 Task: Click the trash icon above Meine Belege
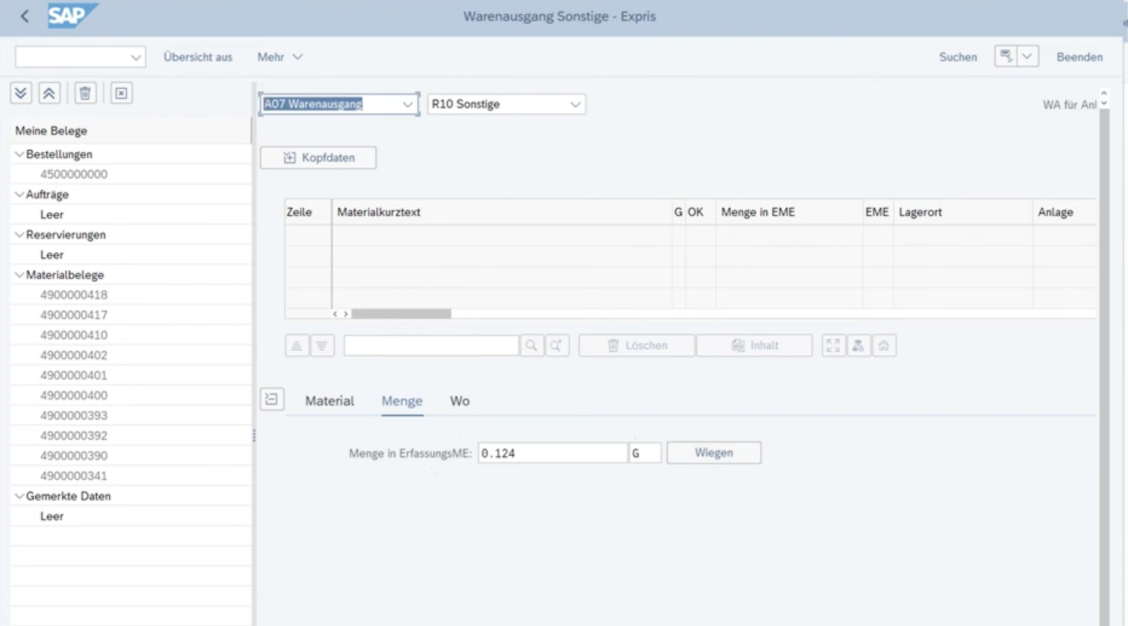[x=85, y=92]
